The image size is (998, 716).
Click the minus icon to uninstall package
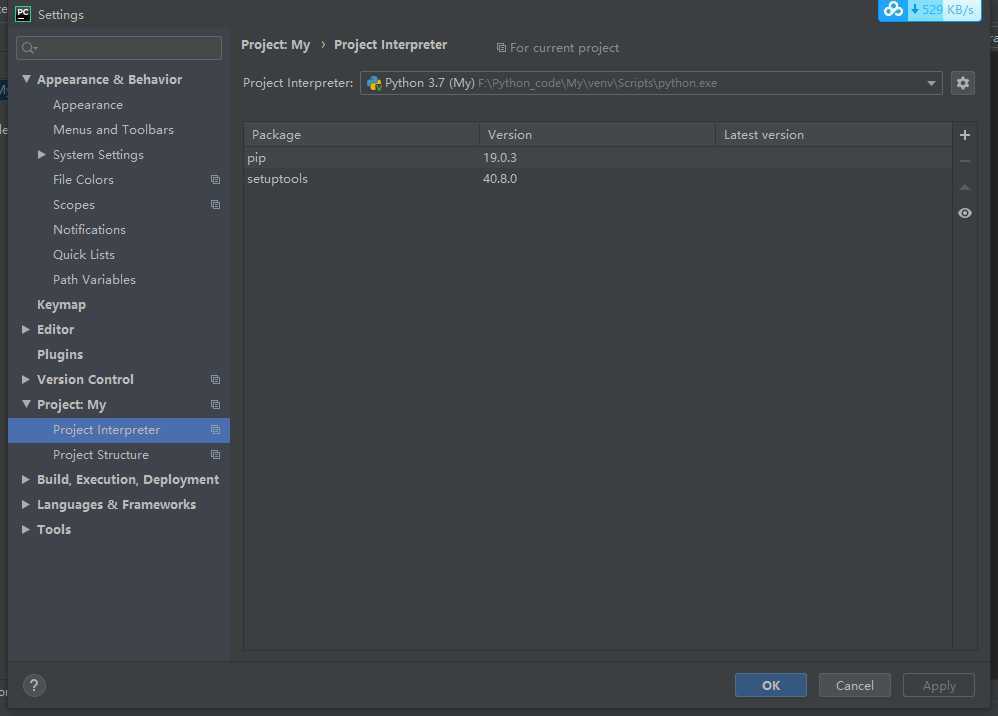pyautogui.click(x=965, y=161)
